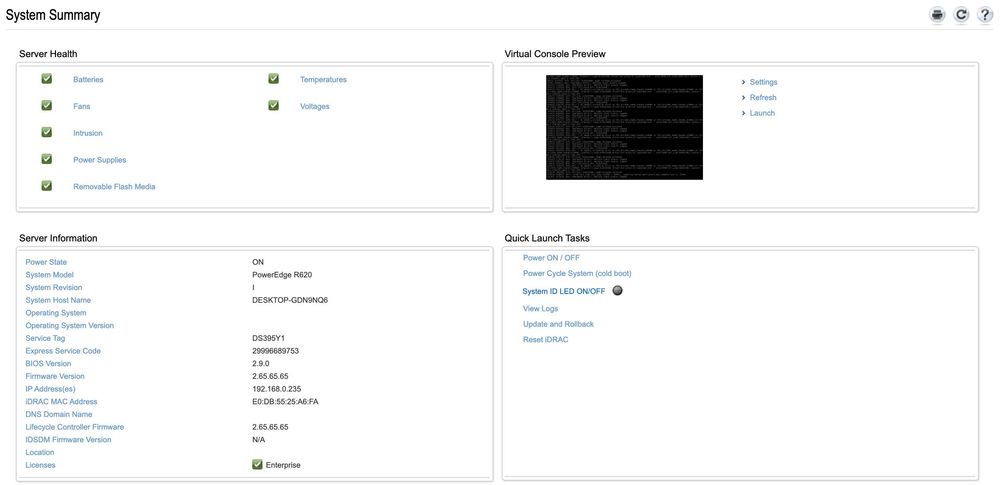The image size is (1000, 485).
Task: Click the PowerEdge R620 model value
Action: [282, 274]
